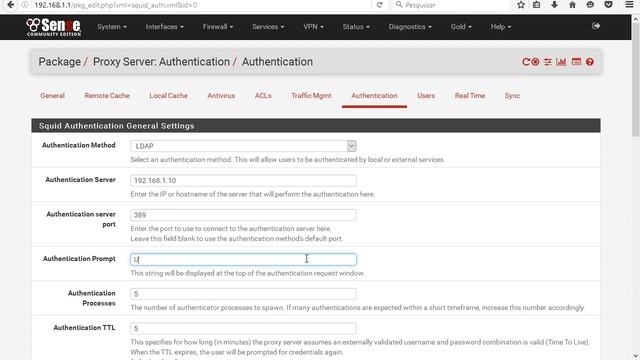Bookmark this page with the star icon
Viewport: 640px width, 360px height.
click(x=521, y=5)
